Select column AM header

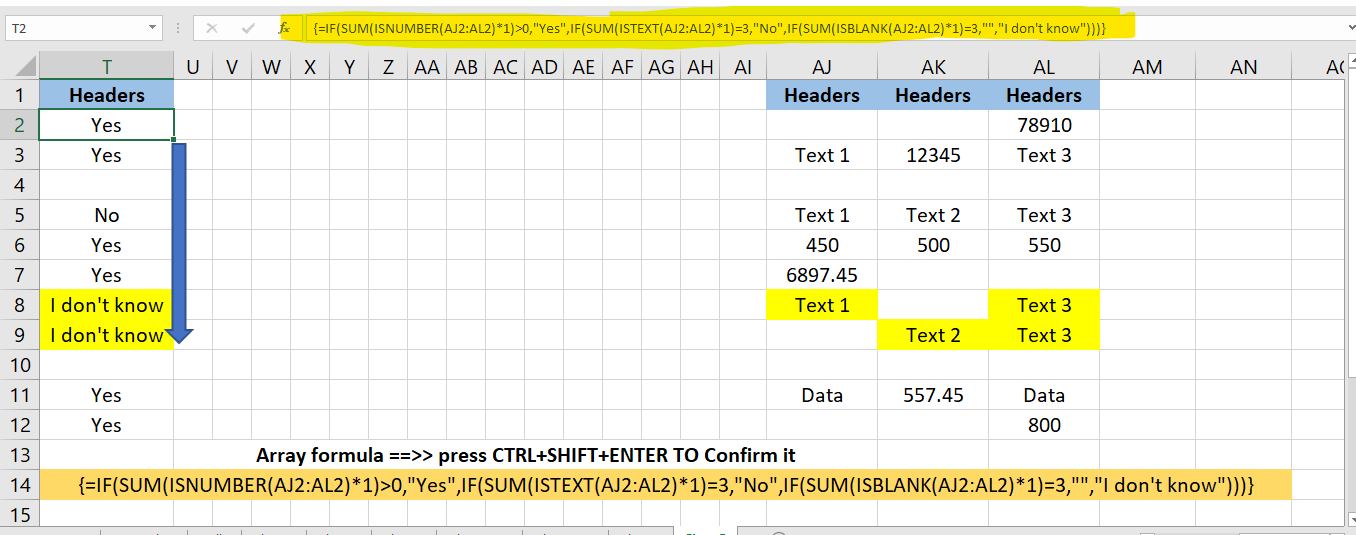1147,67
